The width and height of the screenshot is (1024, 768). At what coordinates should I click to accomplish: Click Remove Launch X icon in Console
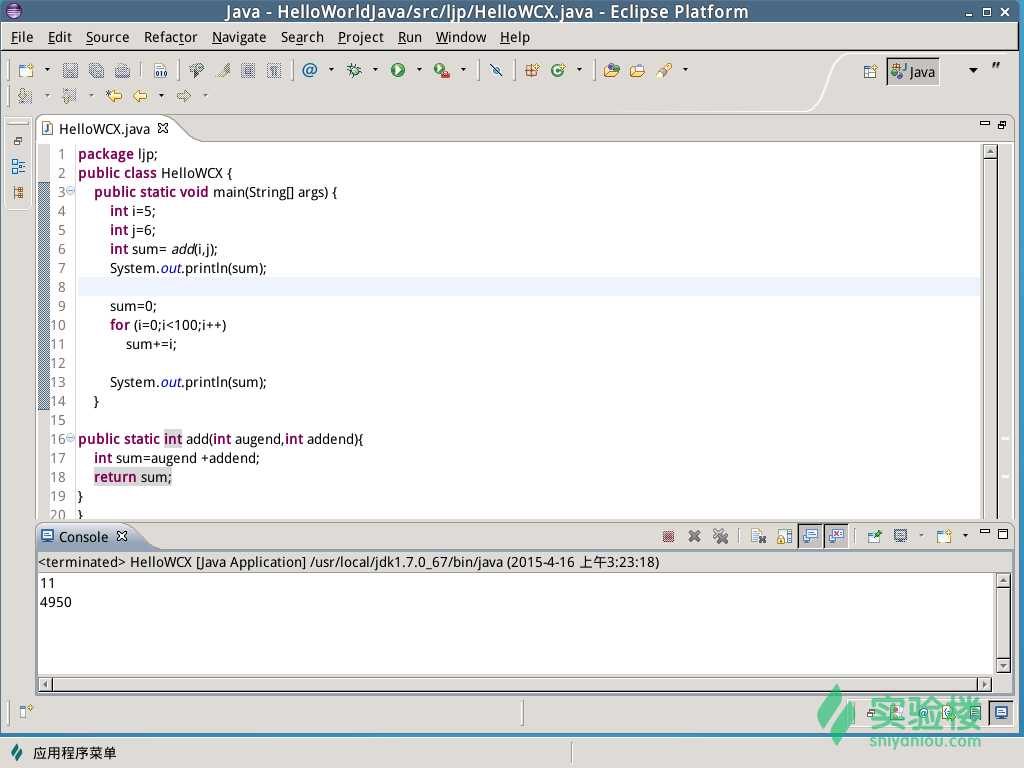tap(694, 537)
